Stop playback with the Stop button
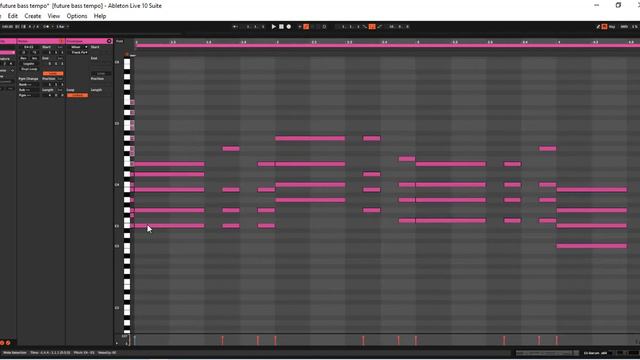Screen dimensions: 640x360 (x=281, y=27)
